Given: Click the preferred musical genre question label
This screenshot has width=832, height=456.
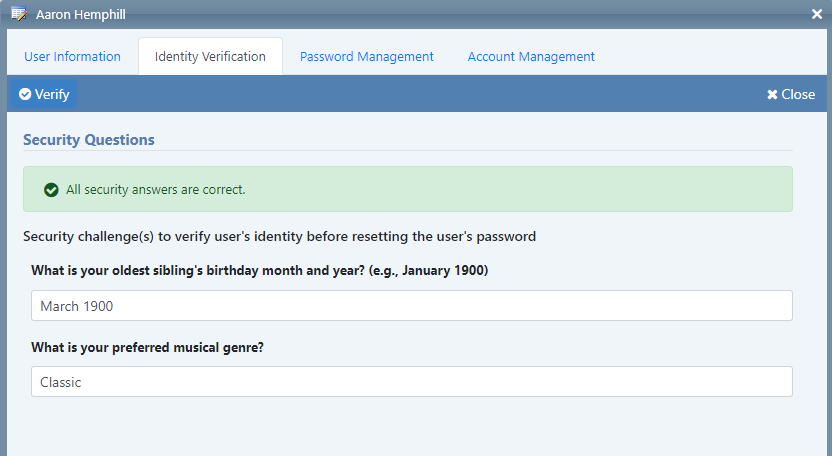Looking at the screenshot, I should [x=148, y=347].
